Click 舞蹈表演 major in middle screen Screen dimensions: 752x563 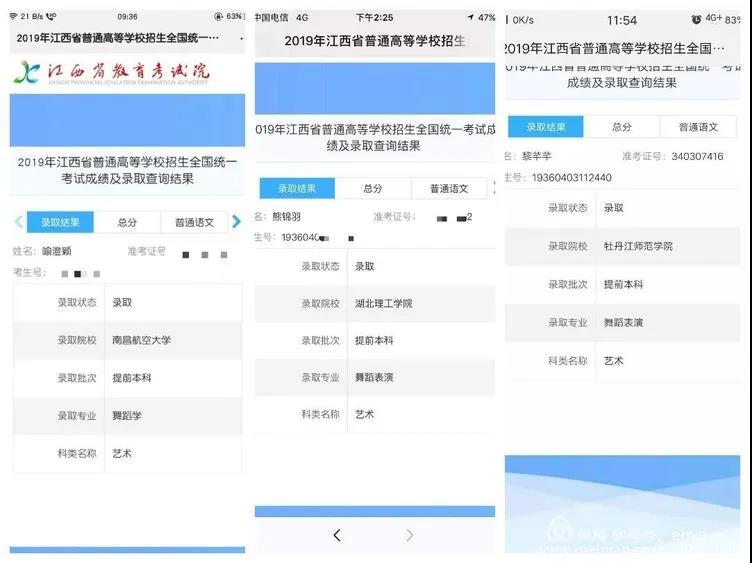(x=374, y=377)
